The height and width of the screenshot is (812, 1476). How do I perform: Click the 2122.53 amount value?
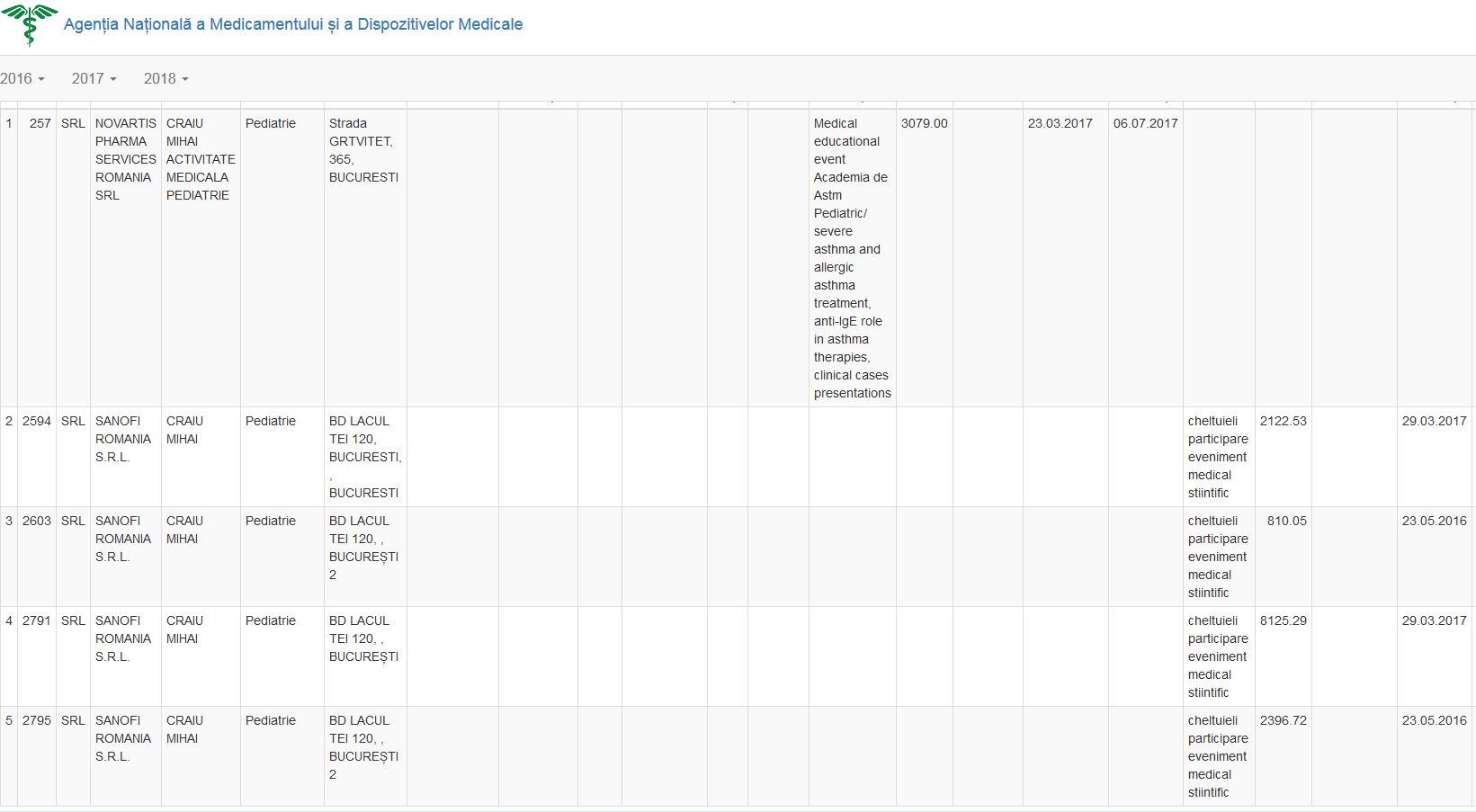(1283, 421)
